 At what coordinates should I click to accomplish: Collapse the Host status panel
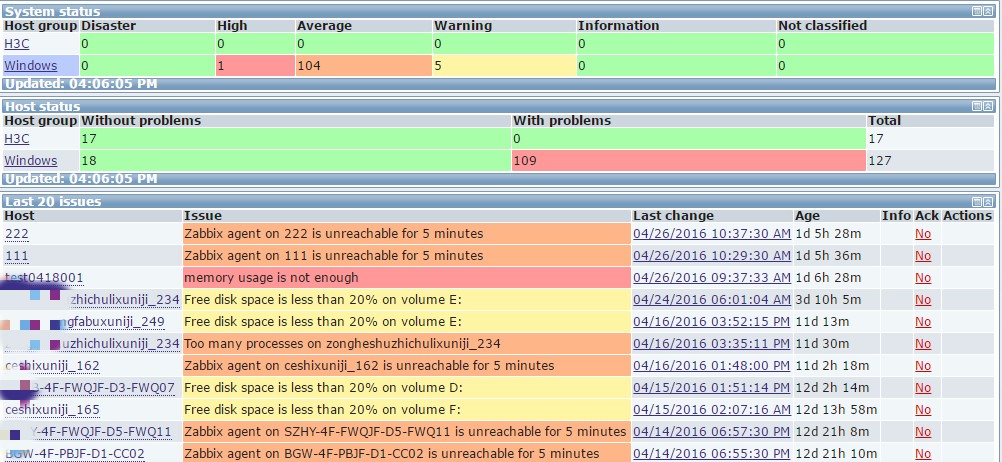tap(990, 105)
